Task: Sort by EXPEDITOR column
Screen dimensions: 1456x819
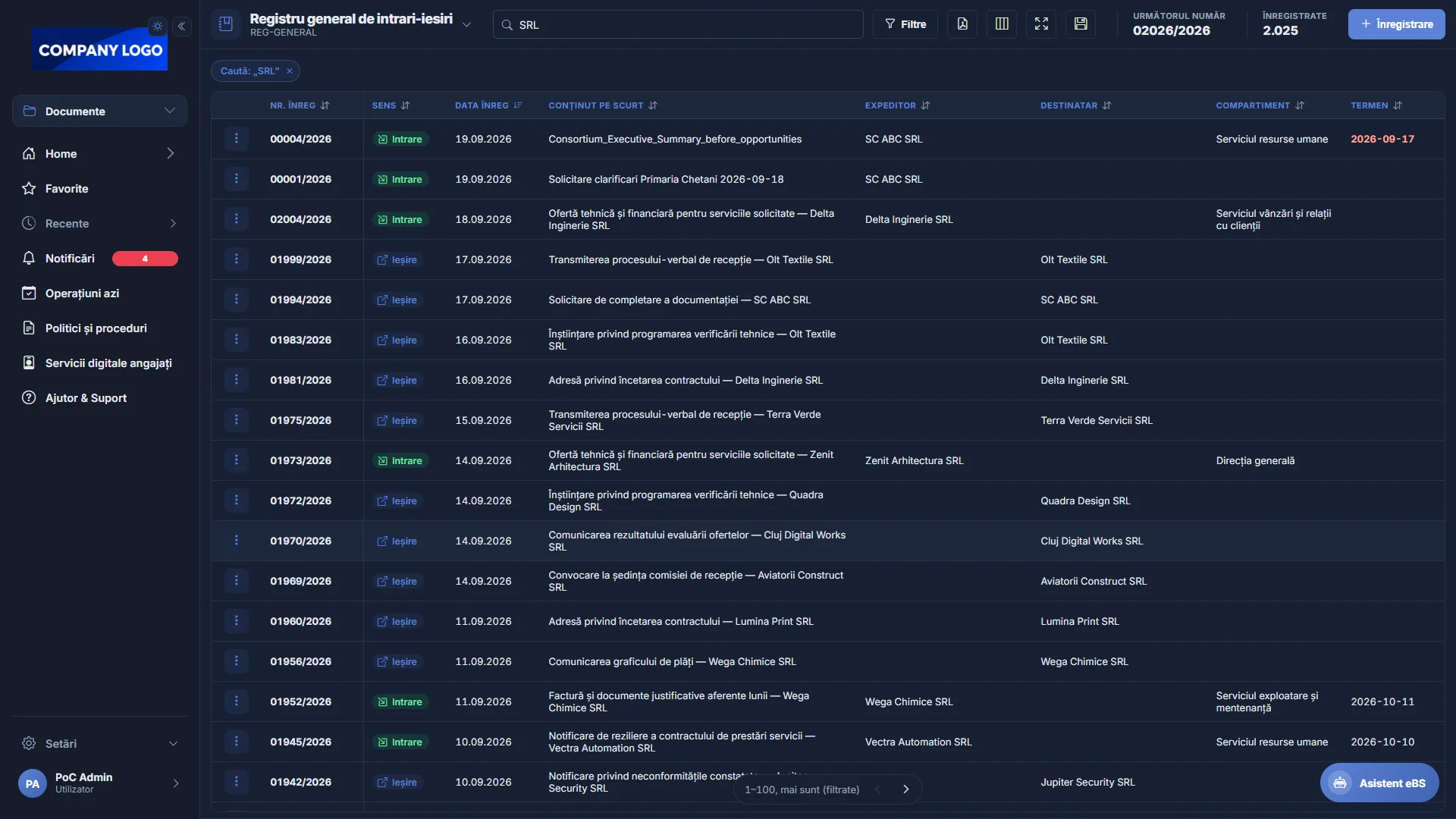Action: (x=897, y=105)
